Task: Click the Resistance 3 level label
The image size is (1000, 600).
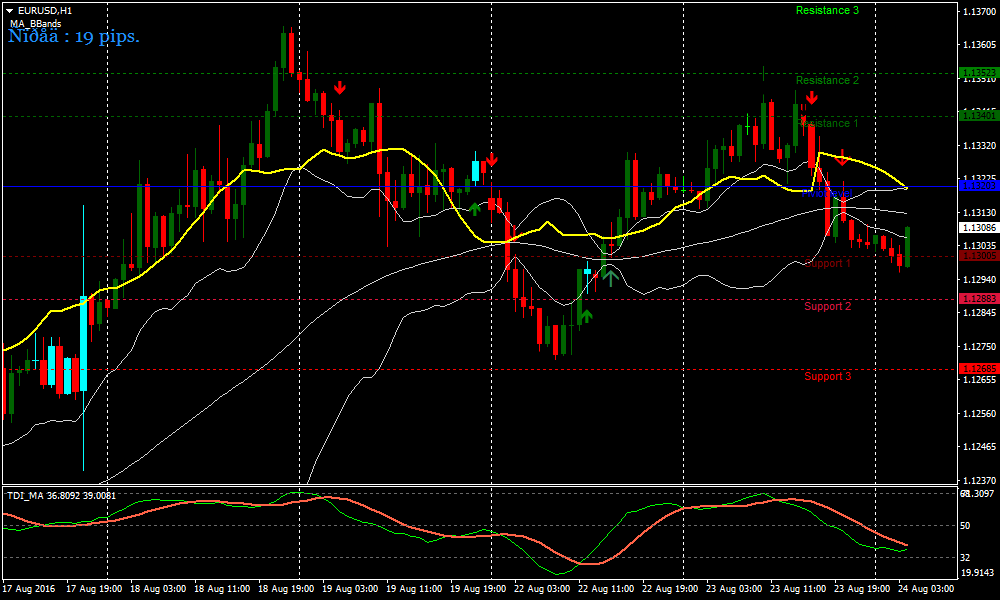Action: 827,10
